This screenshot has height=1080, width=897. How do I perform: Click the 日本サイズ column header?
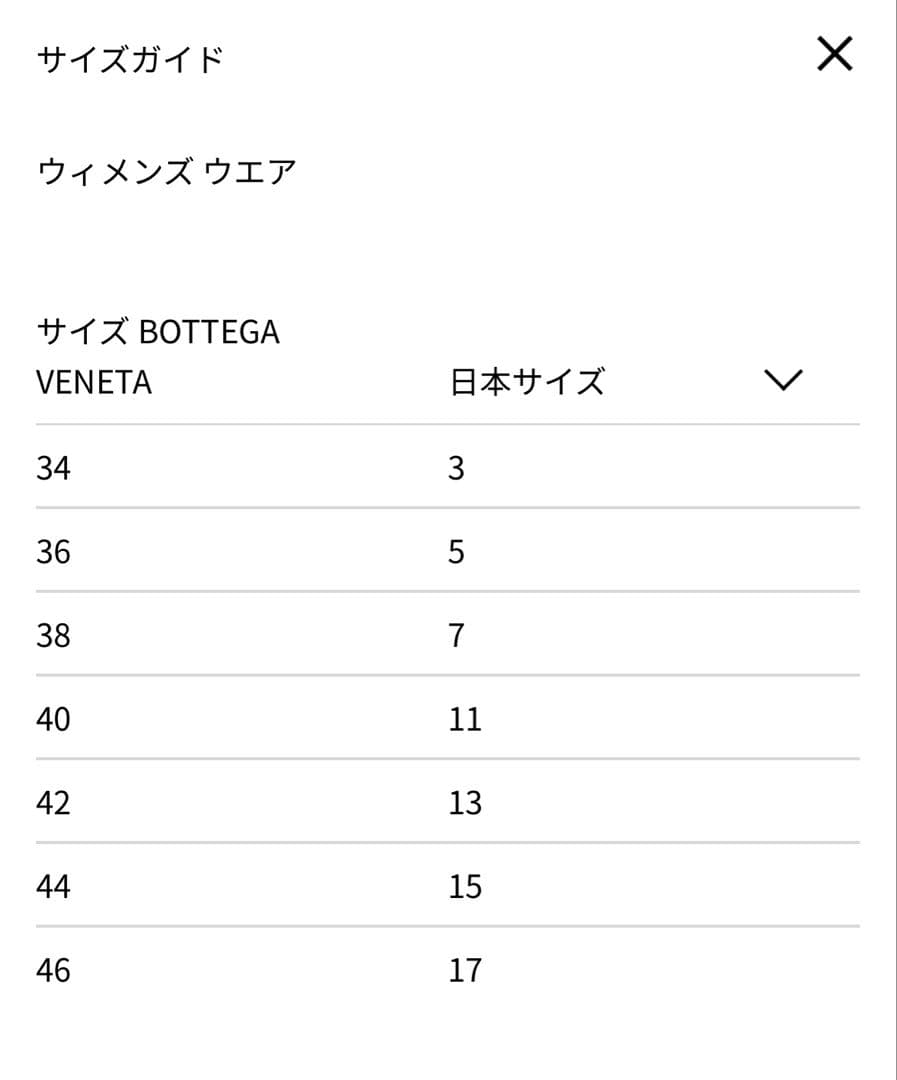527,378
